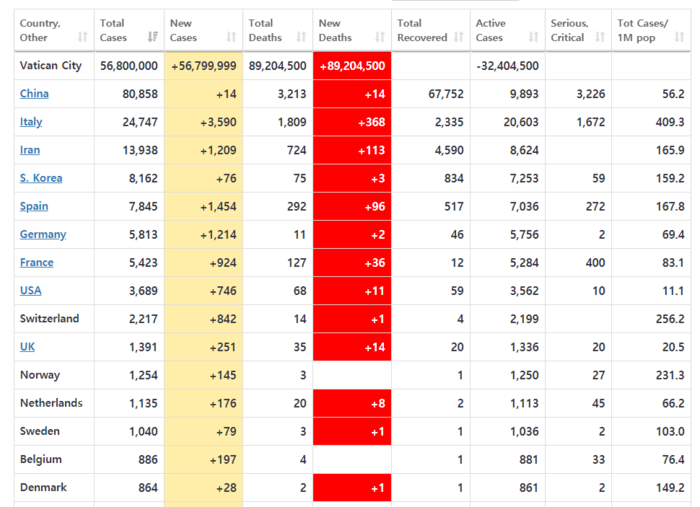Open the S. Korea country page link
700x507 pixels.
(41, 178)
